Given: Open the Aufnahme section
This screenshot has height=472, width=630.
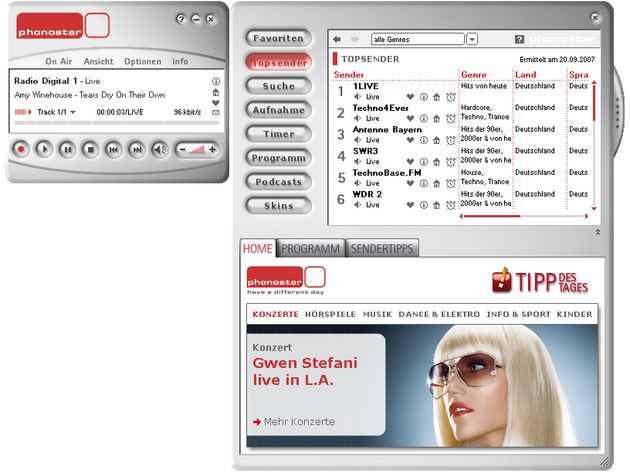Looking at the screenshot, I should pyautogui.click(x=278, y=110).
